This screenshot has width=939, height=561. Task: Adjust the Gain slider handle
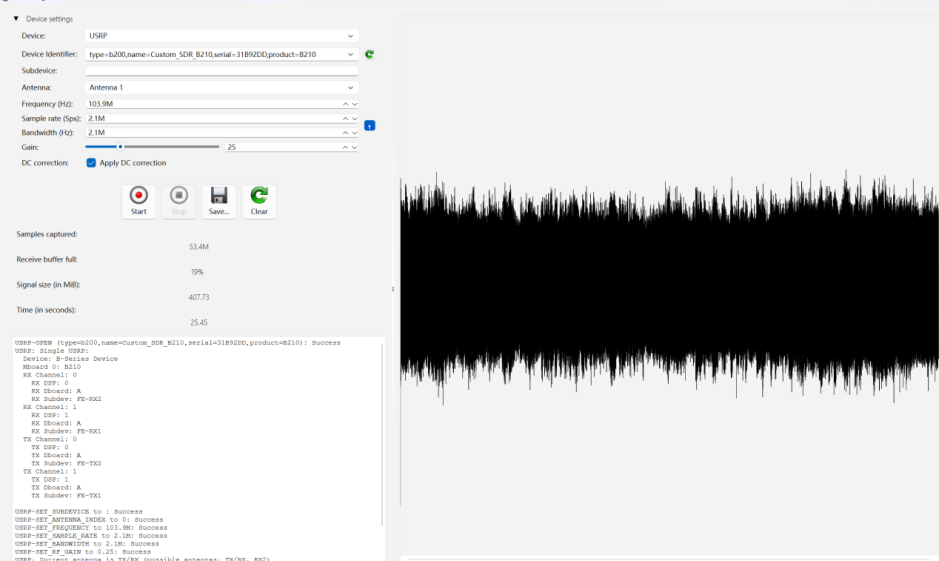pos(120,147)
